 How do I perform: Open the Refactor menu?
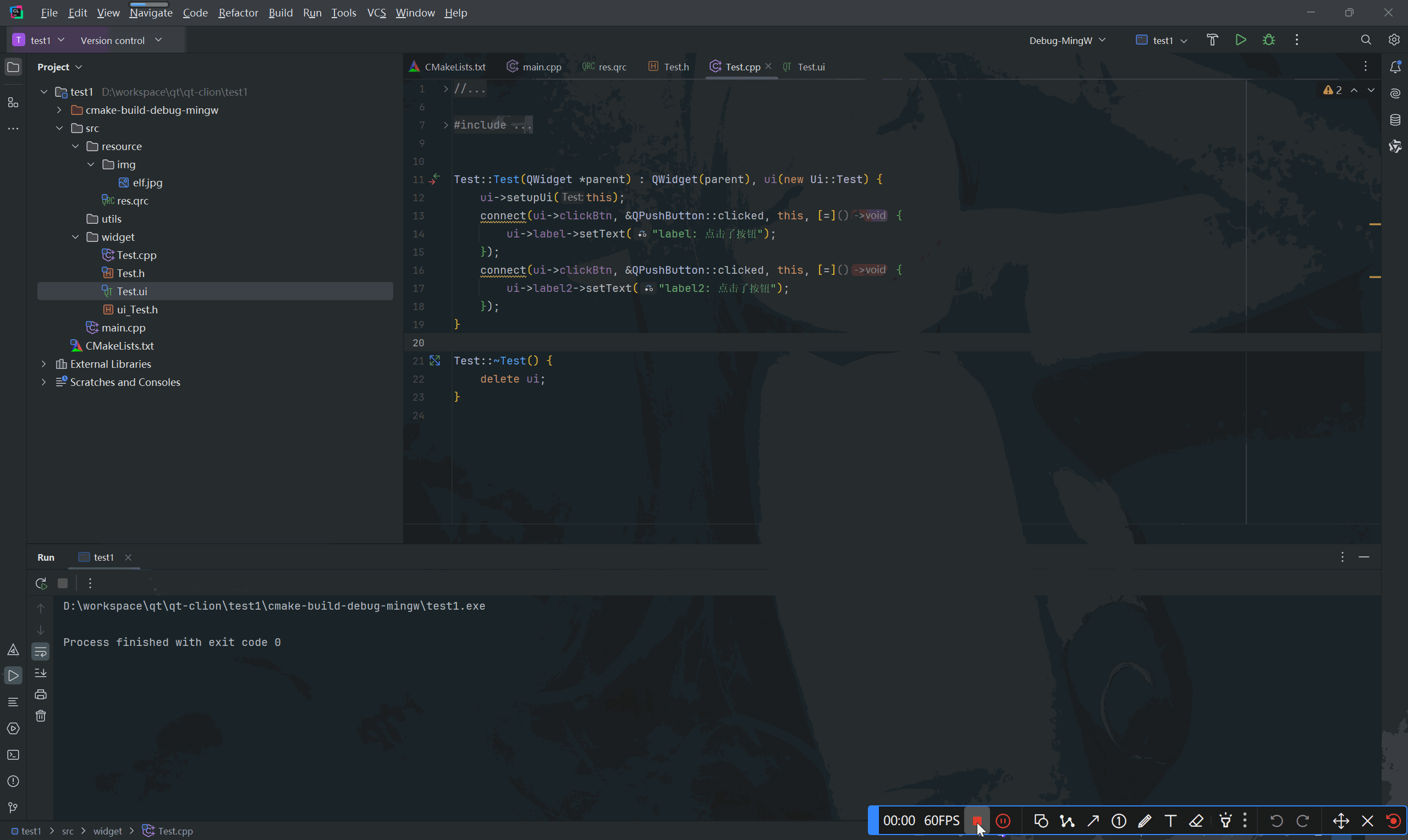(x=238, y=13)
